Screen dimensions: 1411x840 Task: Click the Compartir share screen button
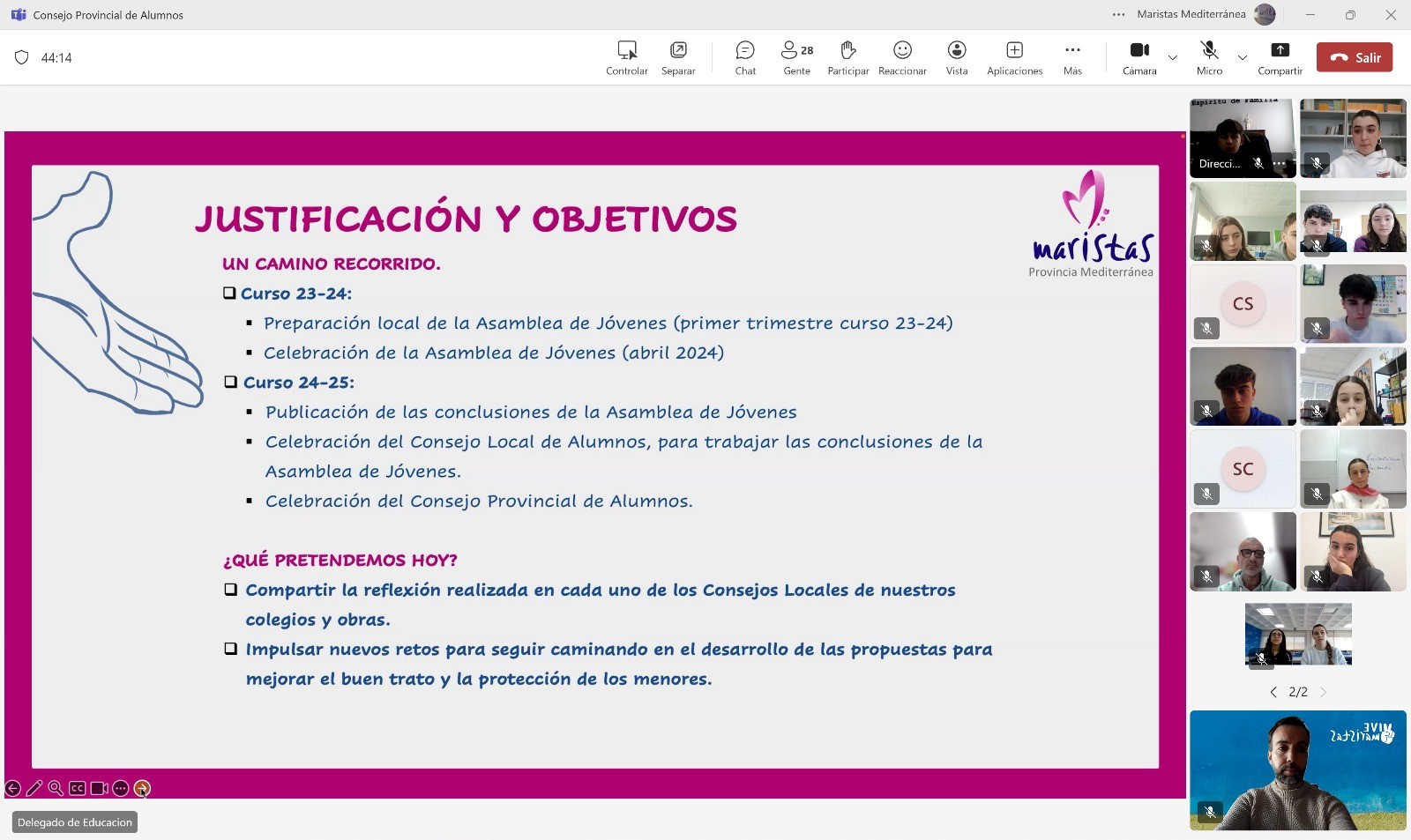1280,58
